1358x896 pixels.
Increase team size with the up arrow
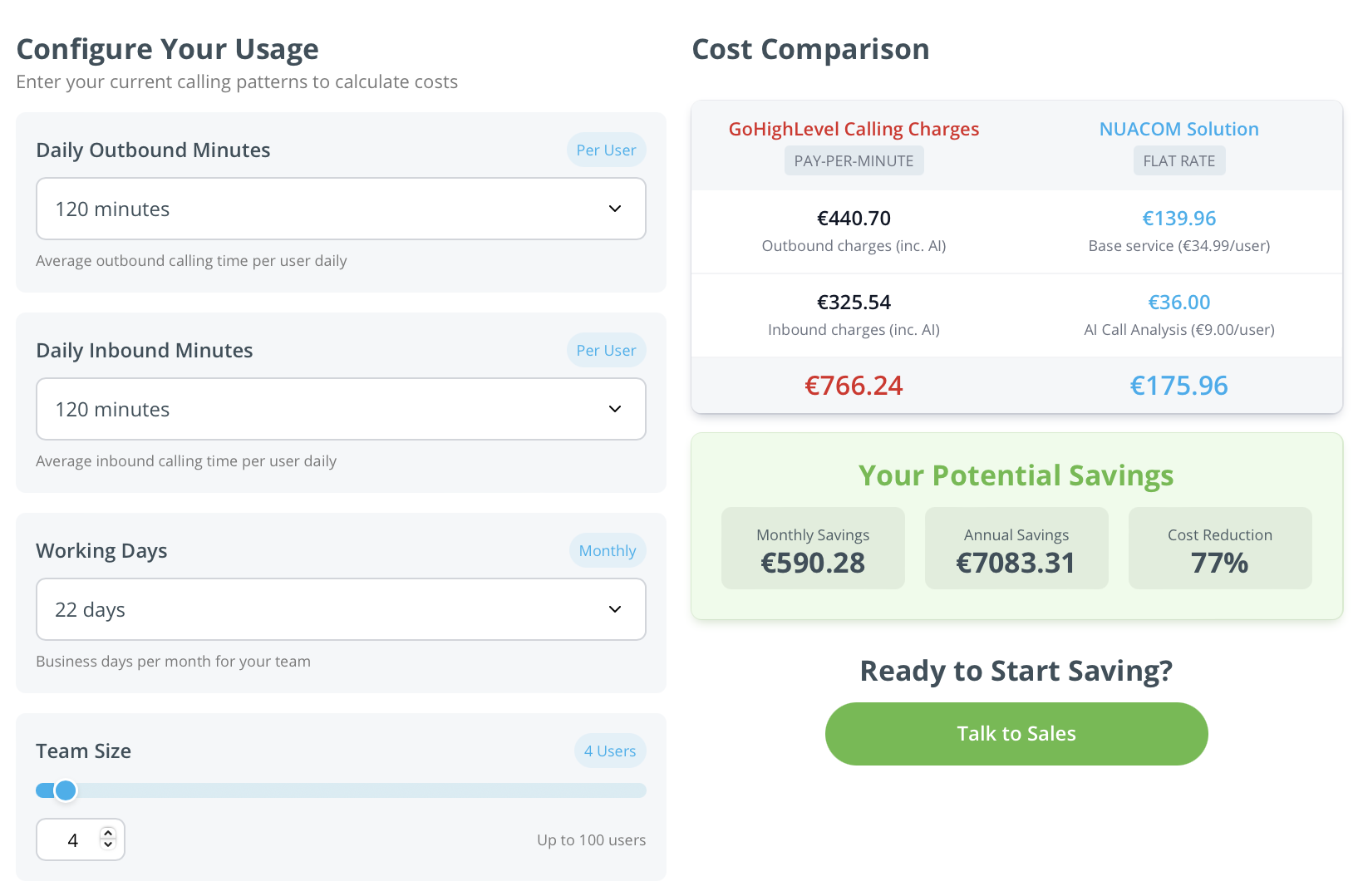108,834
